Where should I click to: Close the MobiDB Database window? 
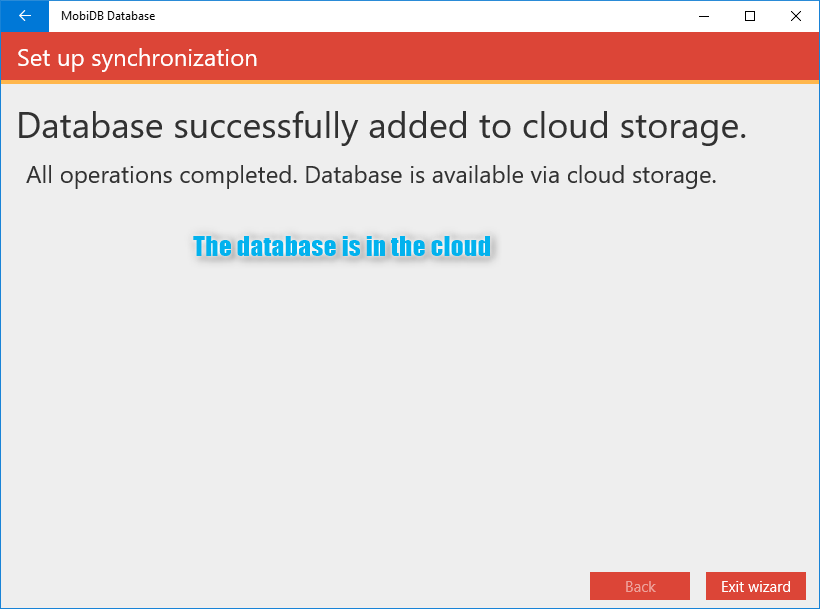796,16
